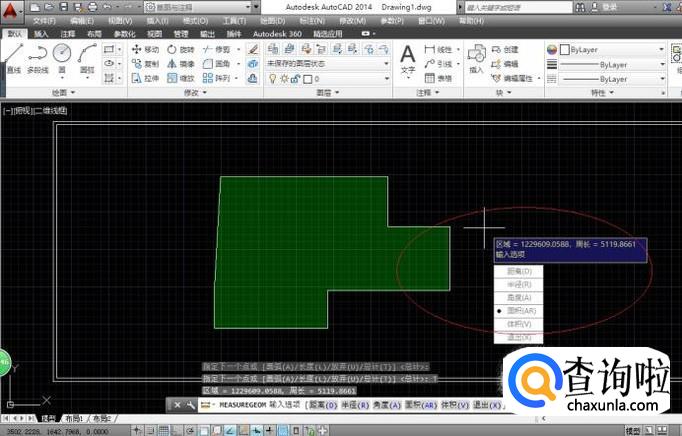Image resolution: width=682 pixels, height=436 pixels.
Task: Select the Stretch (拉伸) tool
Action: pos(144,77)
